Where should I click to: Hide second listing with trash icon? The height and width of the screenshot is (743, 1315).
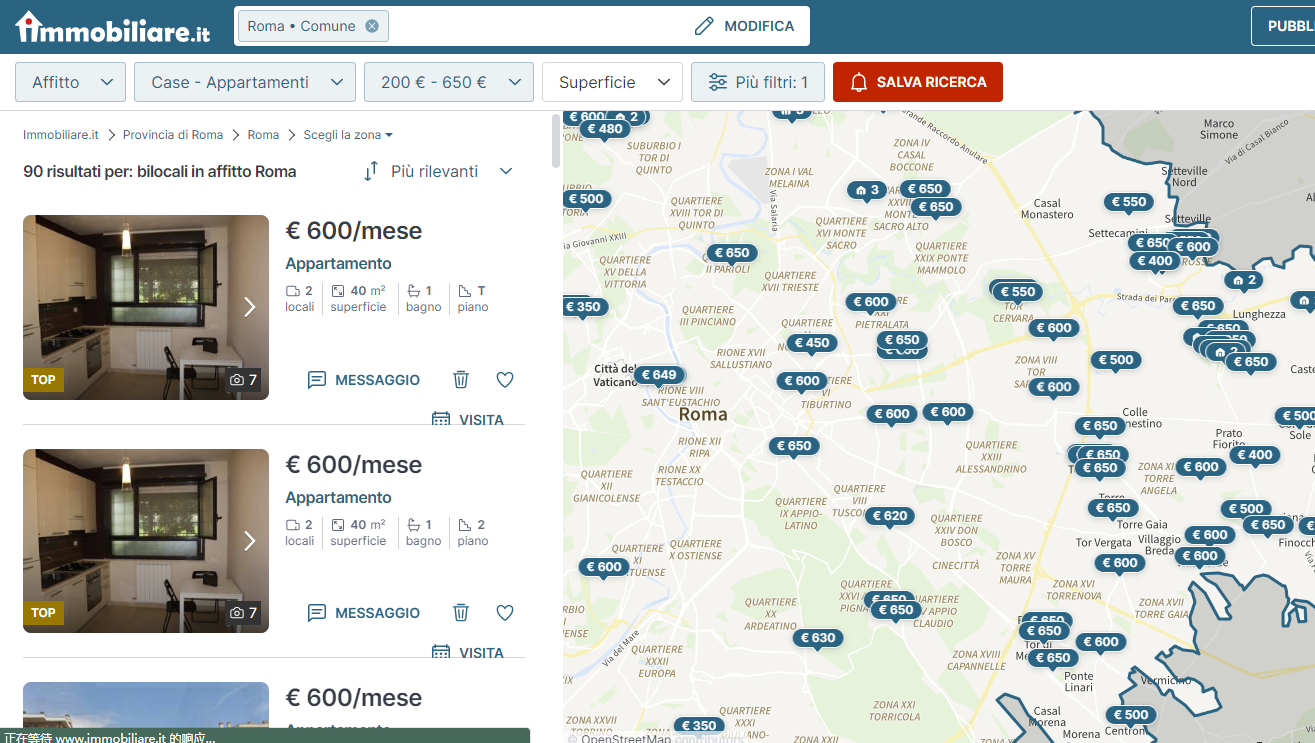461,613
